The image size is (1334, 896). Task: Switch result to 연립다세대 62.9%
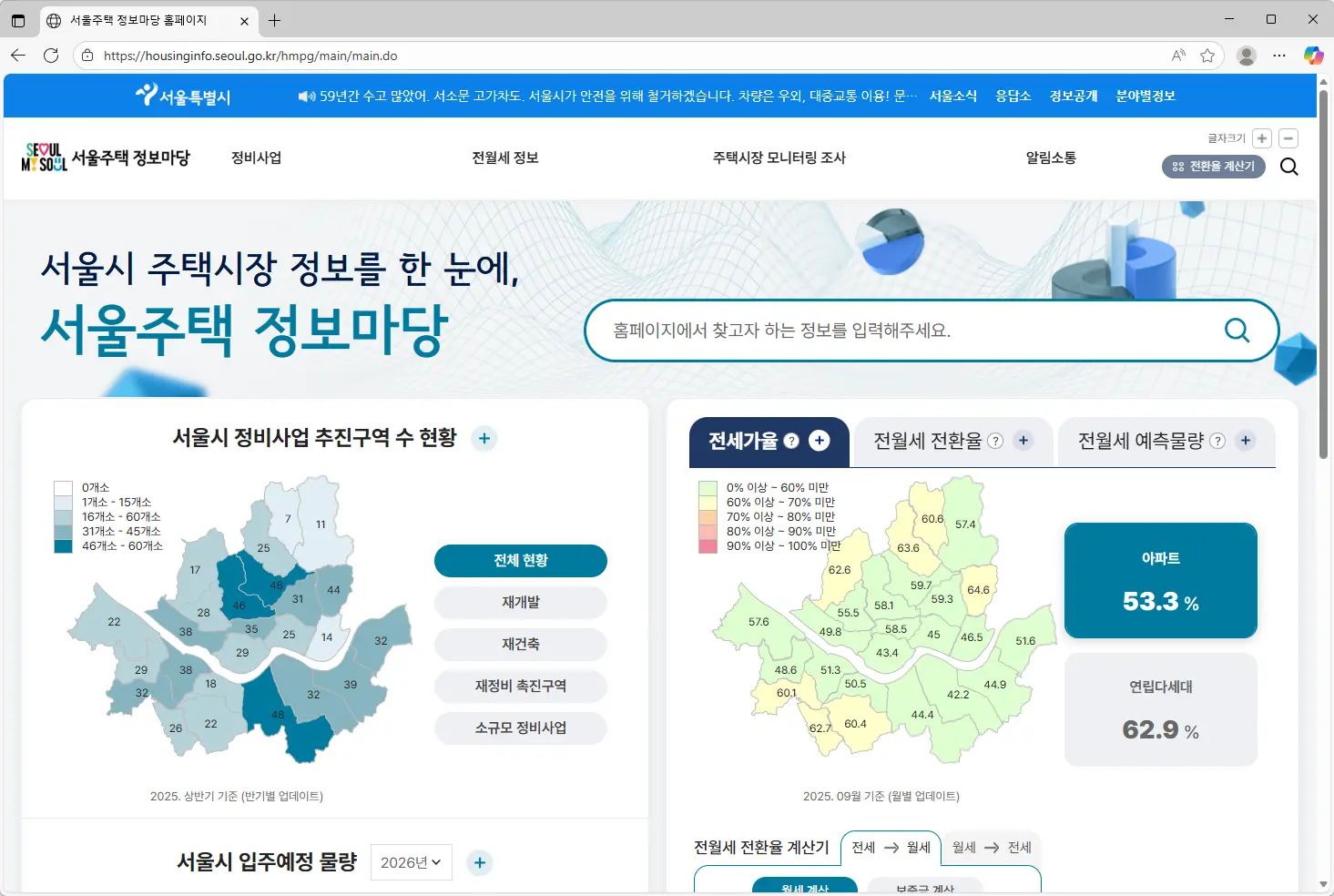point(1160,709)
